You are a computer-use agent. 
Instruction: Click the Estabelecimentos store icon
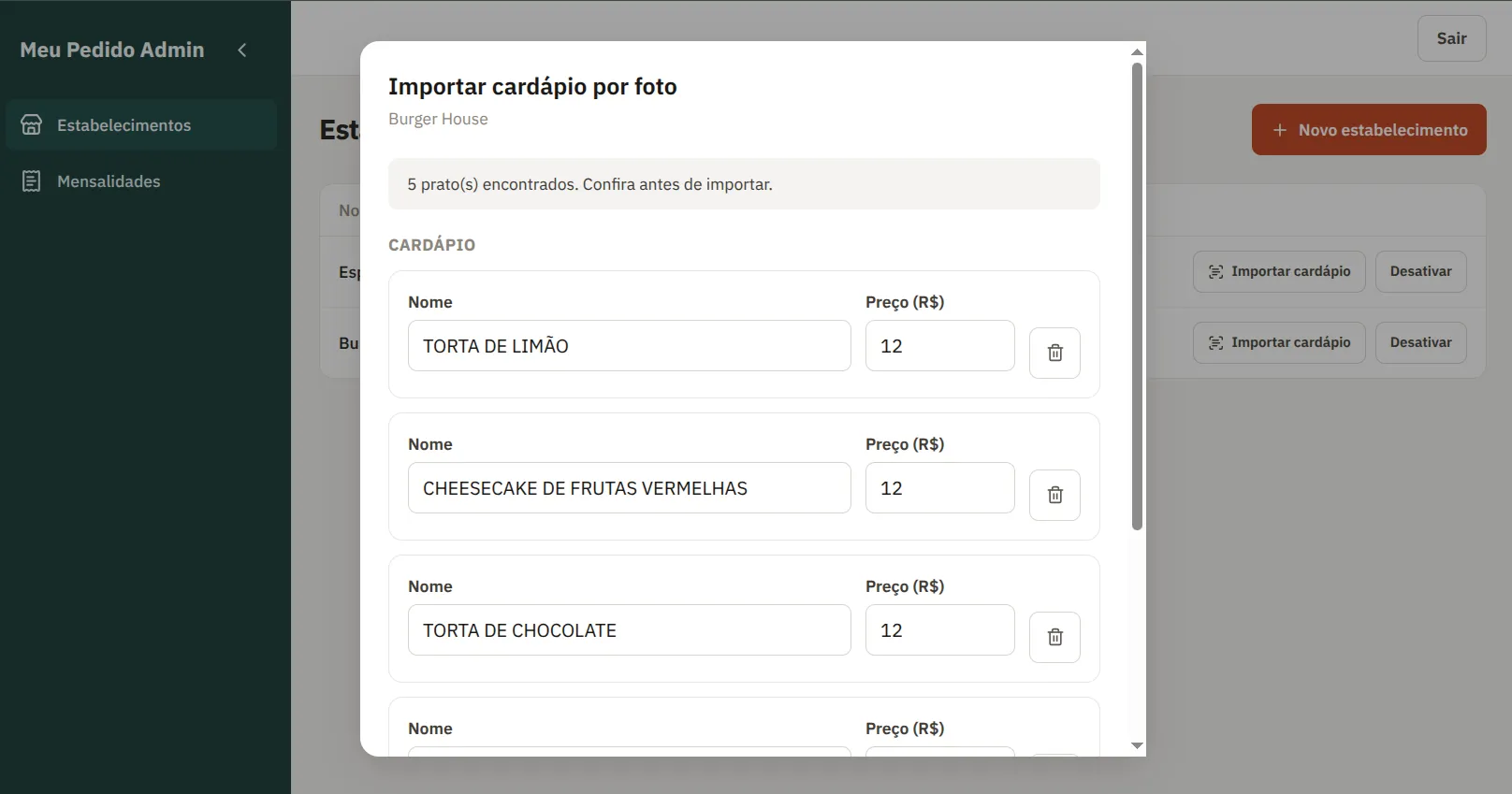point(31,124)
